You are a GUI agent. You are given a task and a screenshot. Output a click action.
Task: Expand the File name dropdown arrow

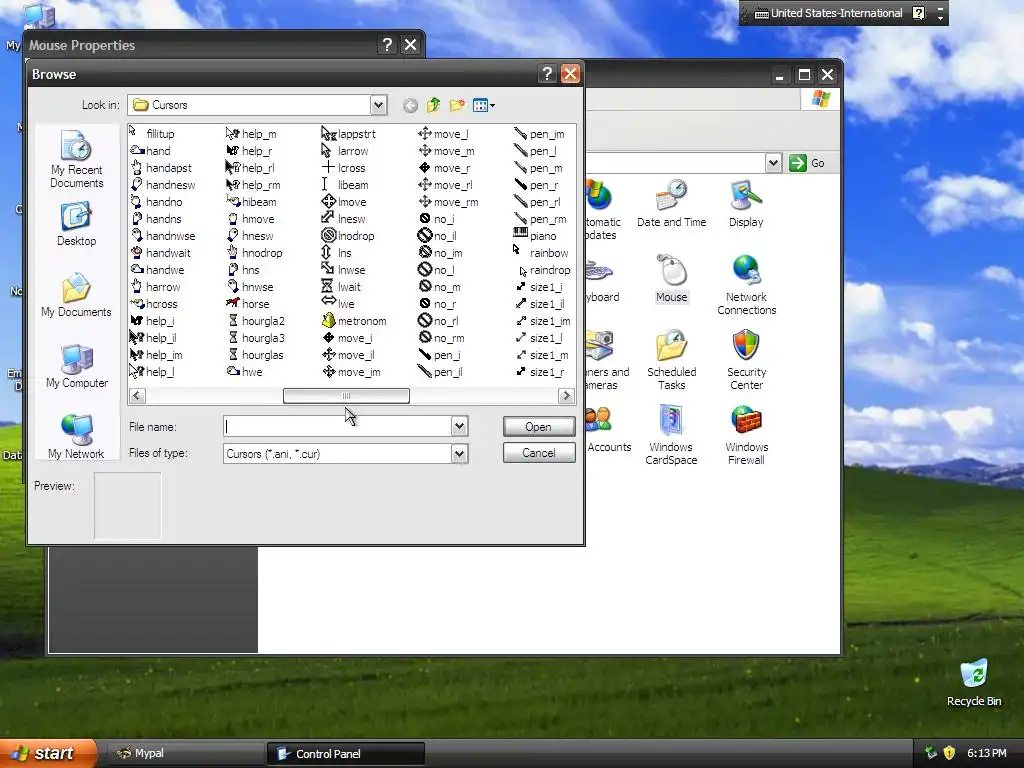click(x=459, y=426)
